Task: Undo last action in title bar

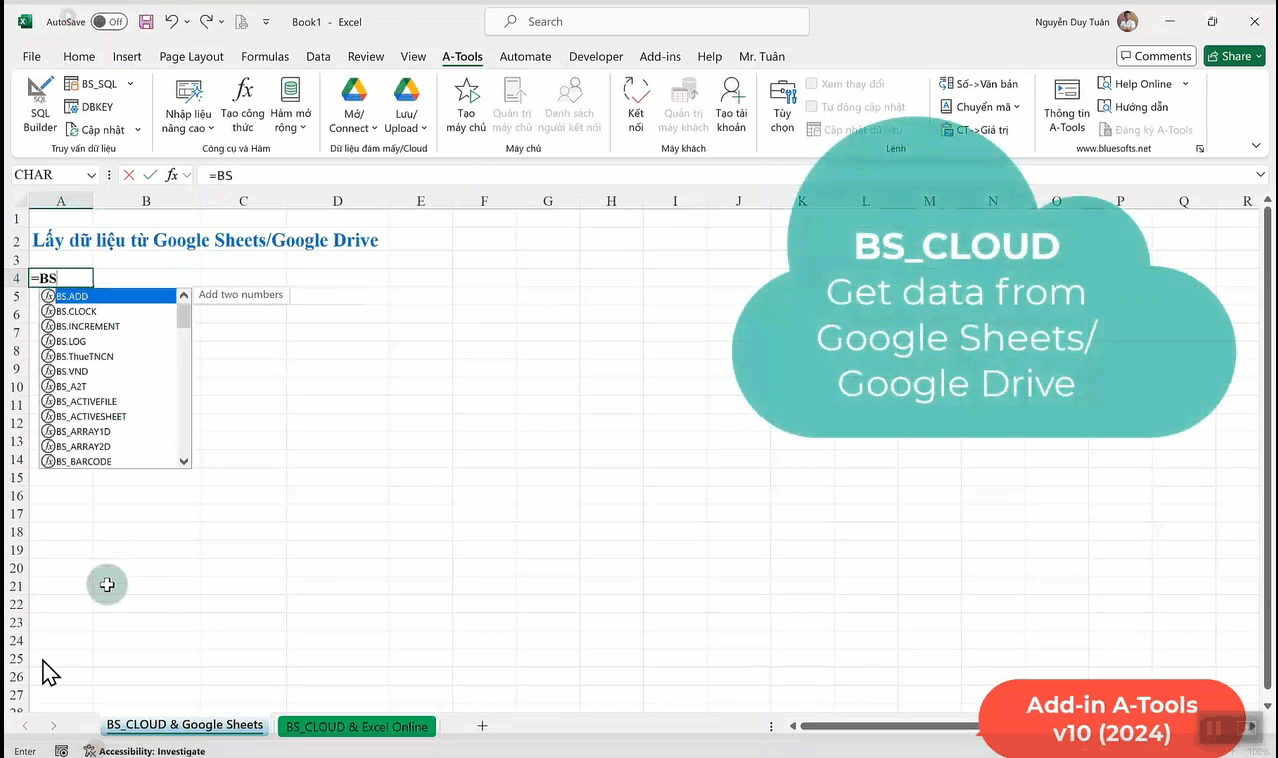Action: point(171,22)
